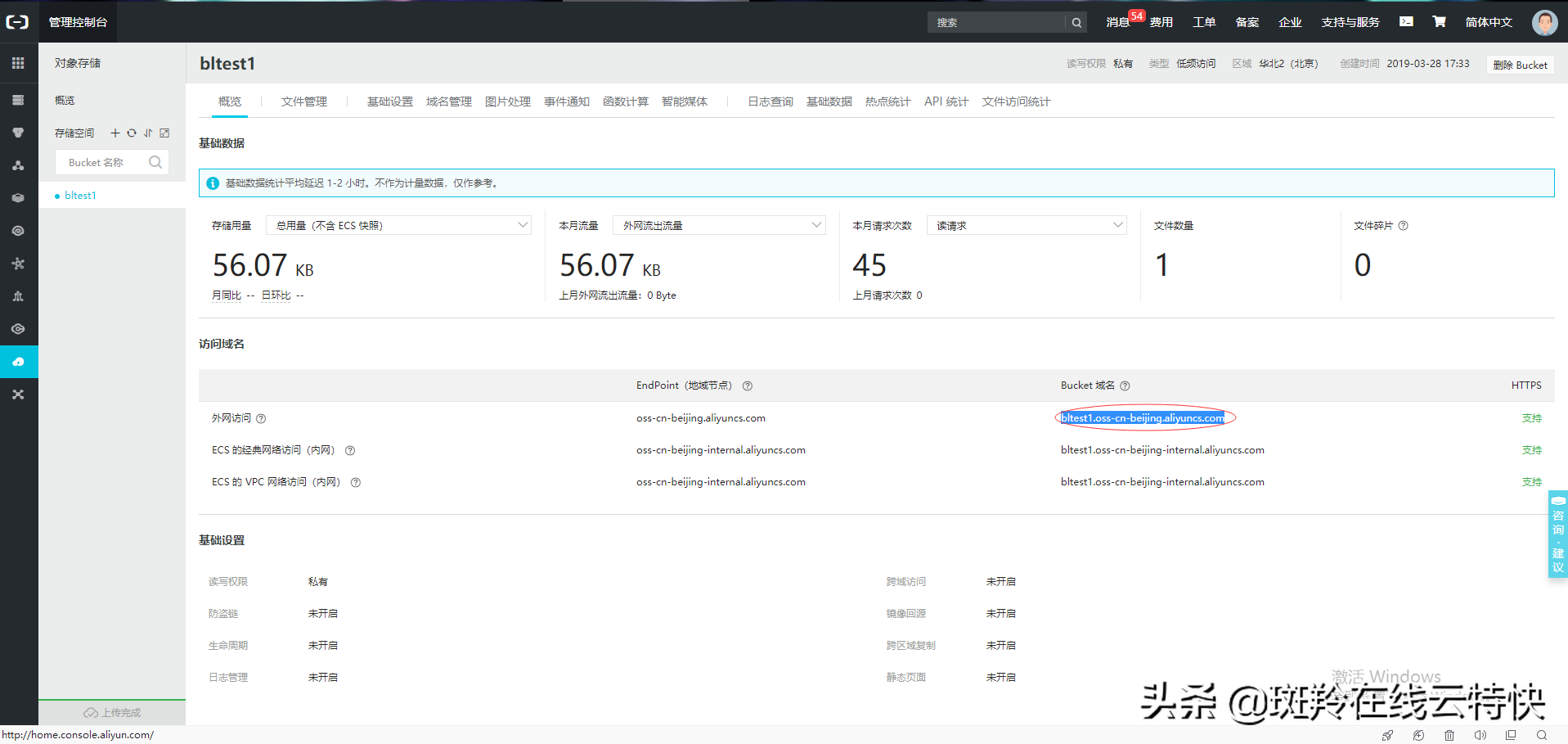Viewport: 1568px width, 744px height.
Task: Click the user avatar in top bar
Action: (x=1544, y=22)
